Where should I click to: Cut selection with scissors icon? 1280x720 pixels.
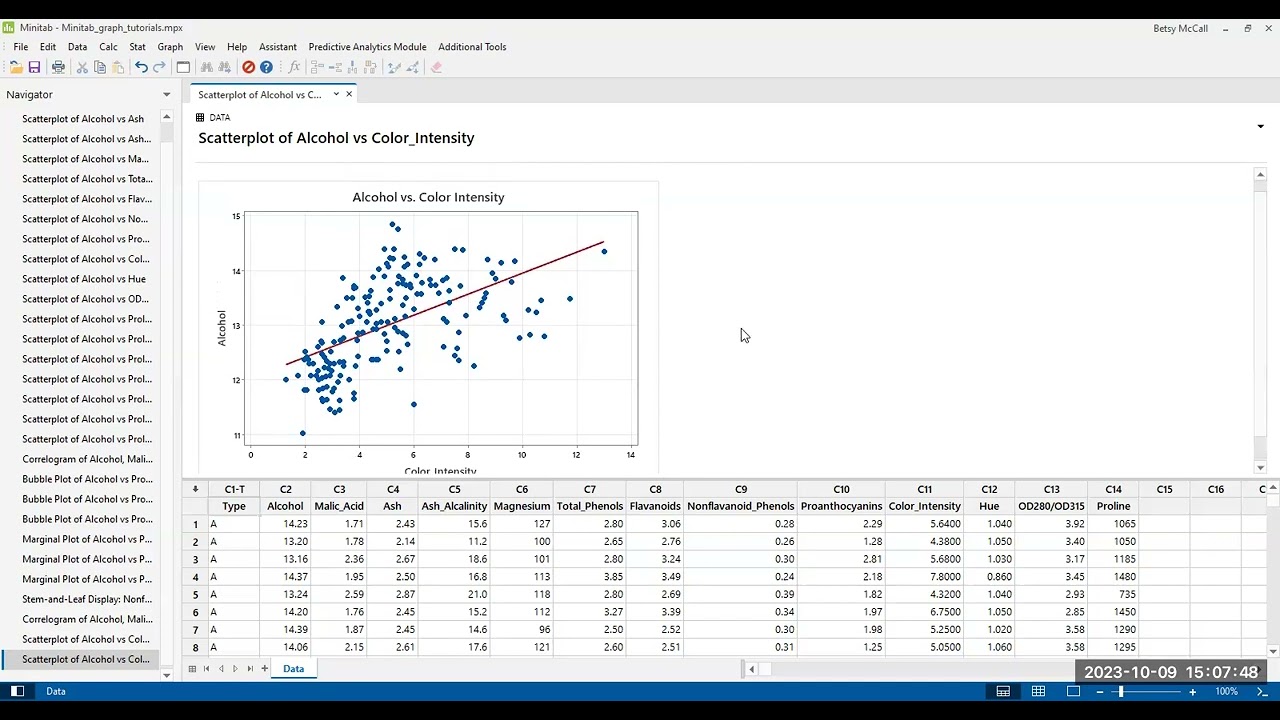[x=82, y=67]
